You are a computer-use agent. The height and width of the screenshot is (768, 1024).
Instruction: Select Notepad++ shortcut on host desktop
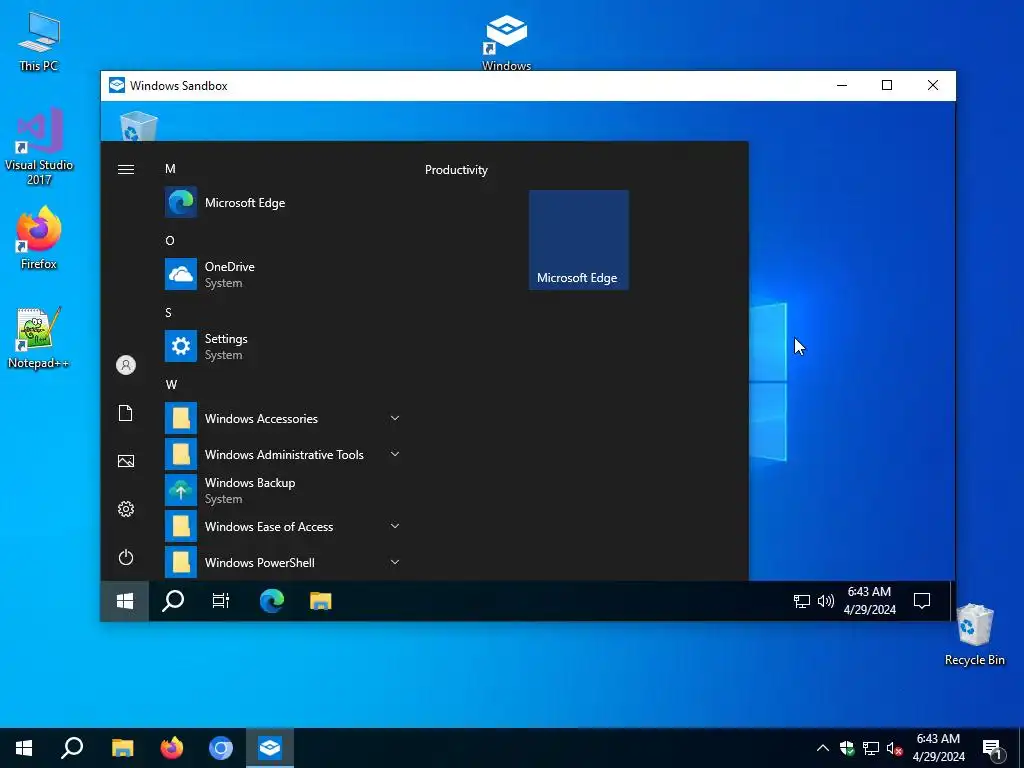point(39,338)
